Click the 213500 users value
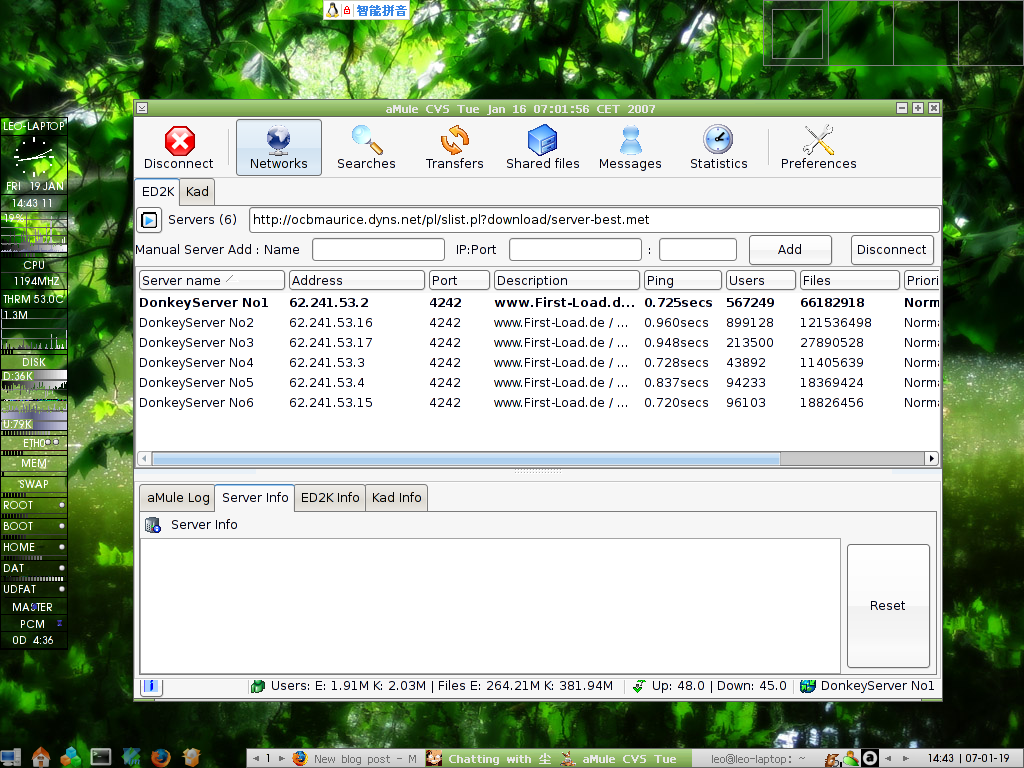 (750, 343)
